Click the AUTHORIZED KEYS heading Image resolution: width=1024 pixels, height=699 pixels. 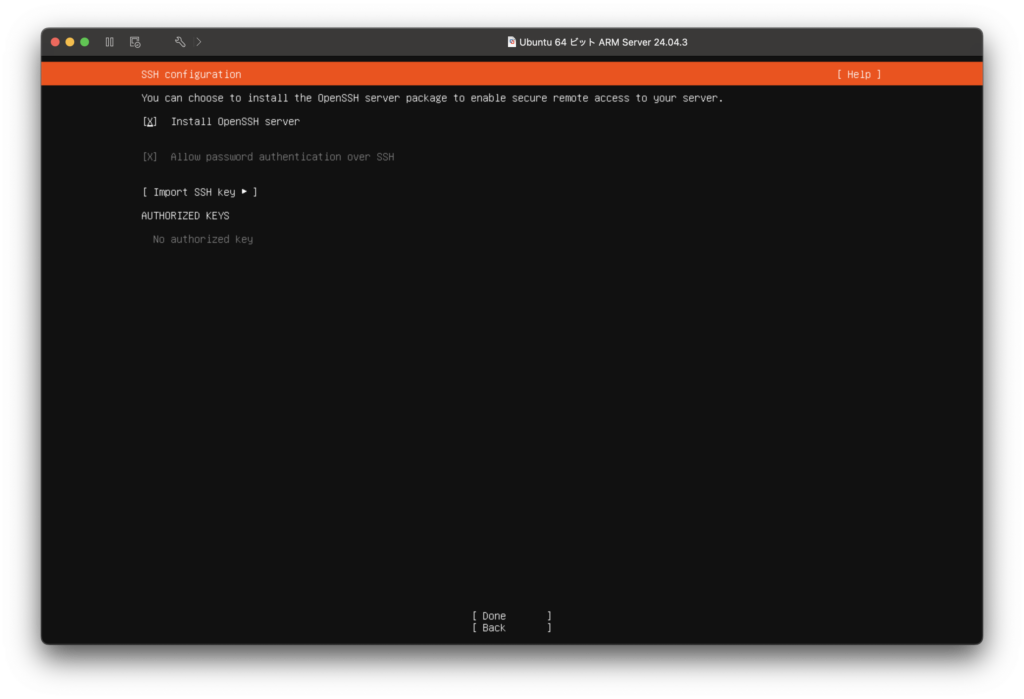pos(185,216)
